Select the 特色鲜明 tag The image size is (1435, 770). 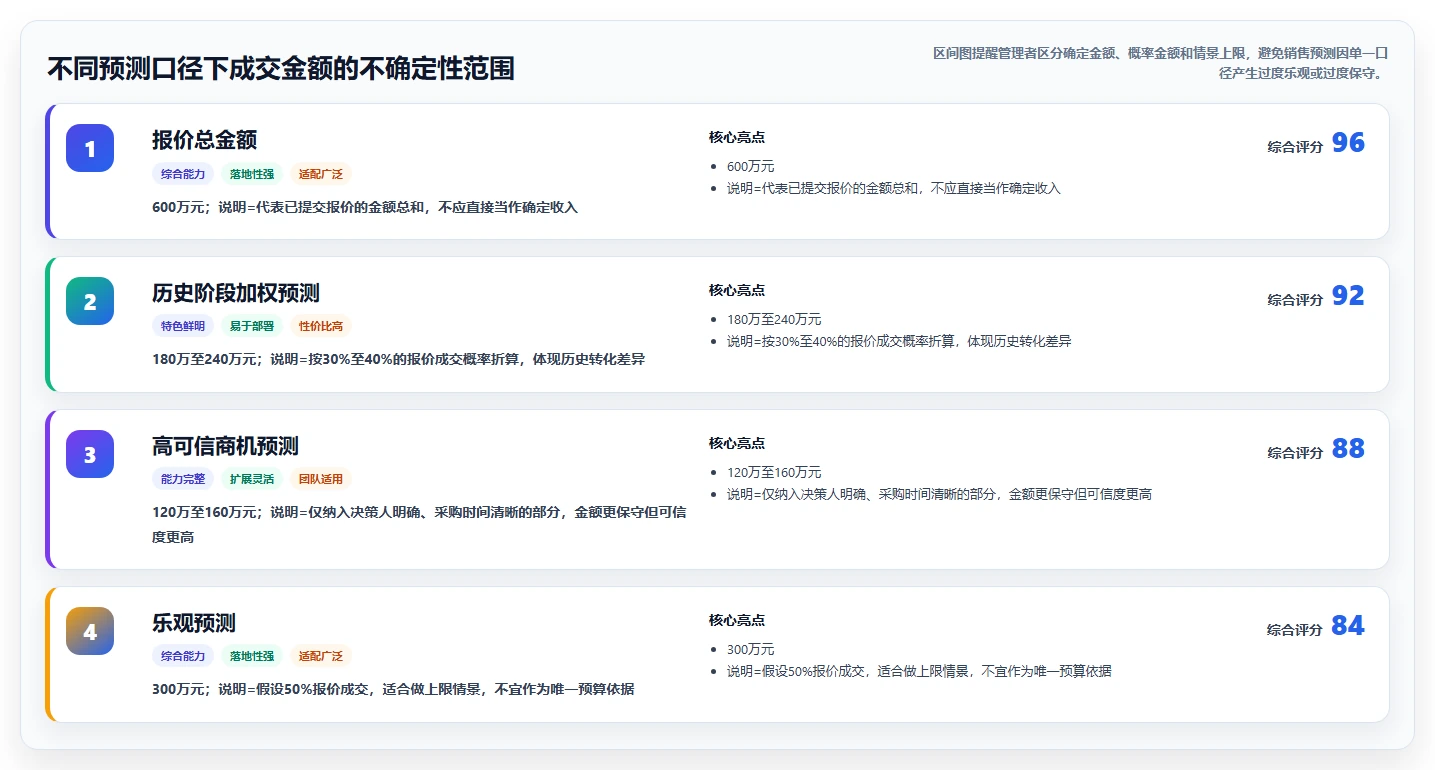click(x=183, y=326)
